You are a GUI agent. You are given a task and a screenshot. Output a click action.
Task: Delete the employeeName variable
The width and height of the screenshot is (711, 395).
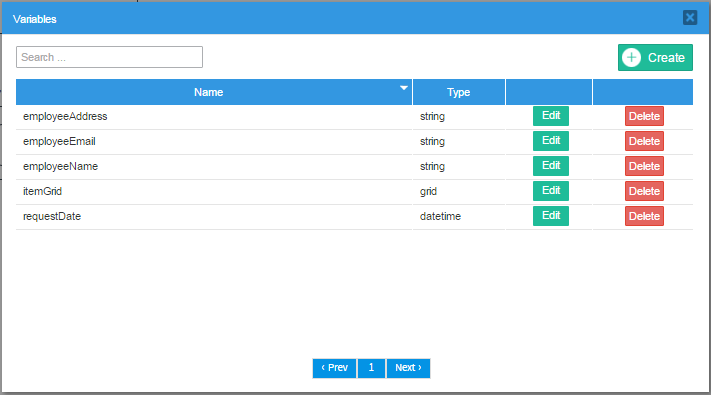[644, 166]
